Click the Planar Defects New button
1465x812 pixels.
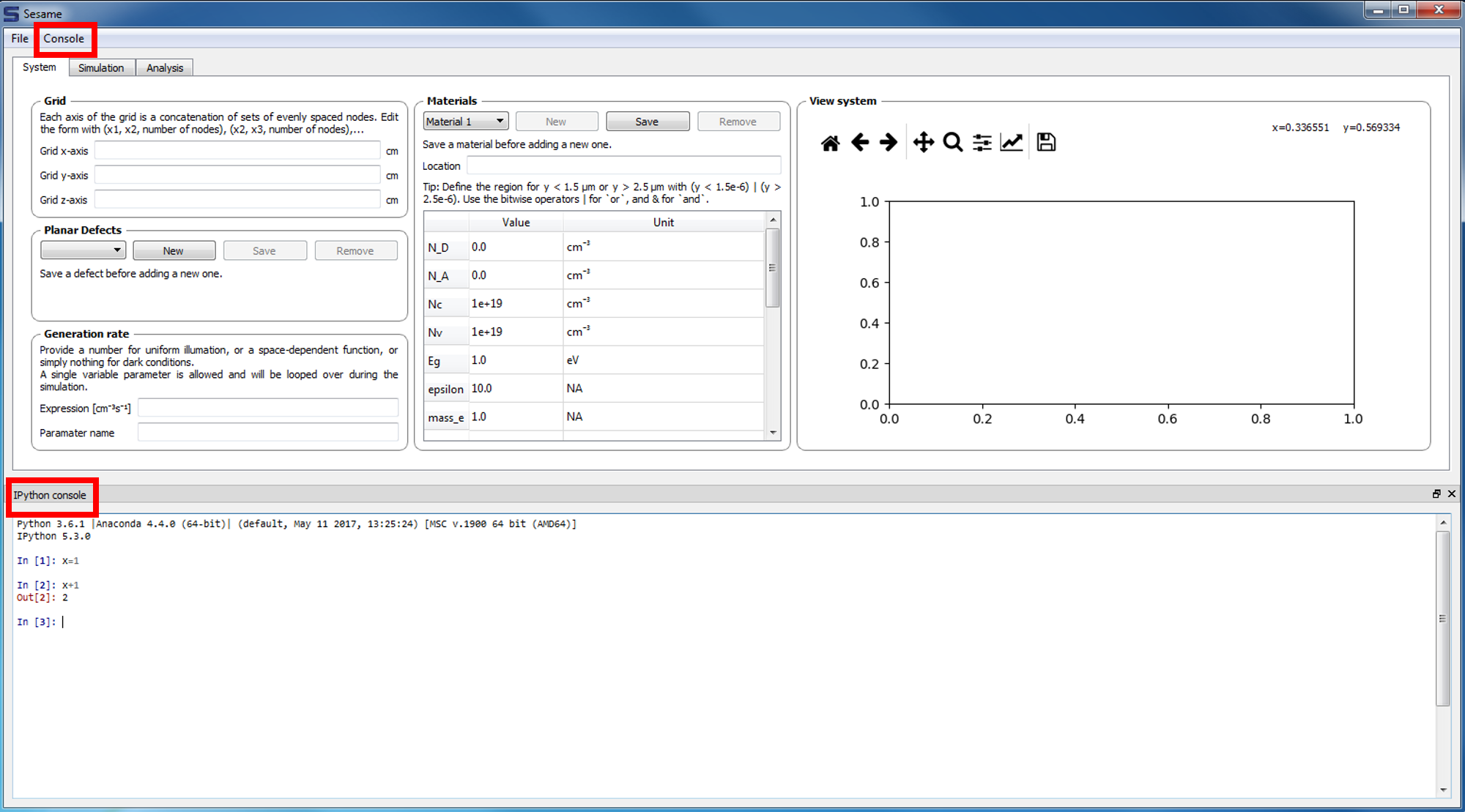click(174, 250)
